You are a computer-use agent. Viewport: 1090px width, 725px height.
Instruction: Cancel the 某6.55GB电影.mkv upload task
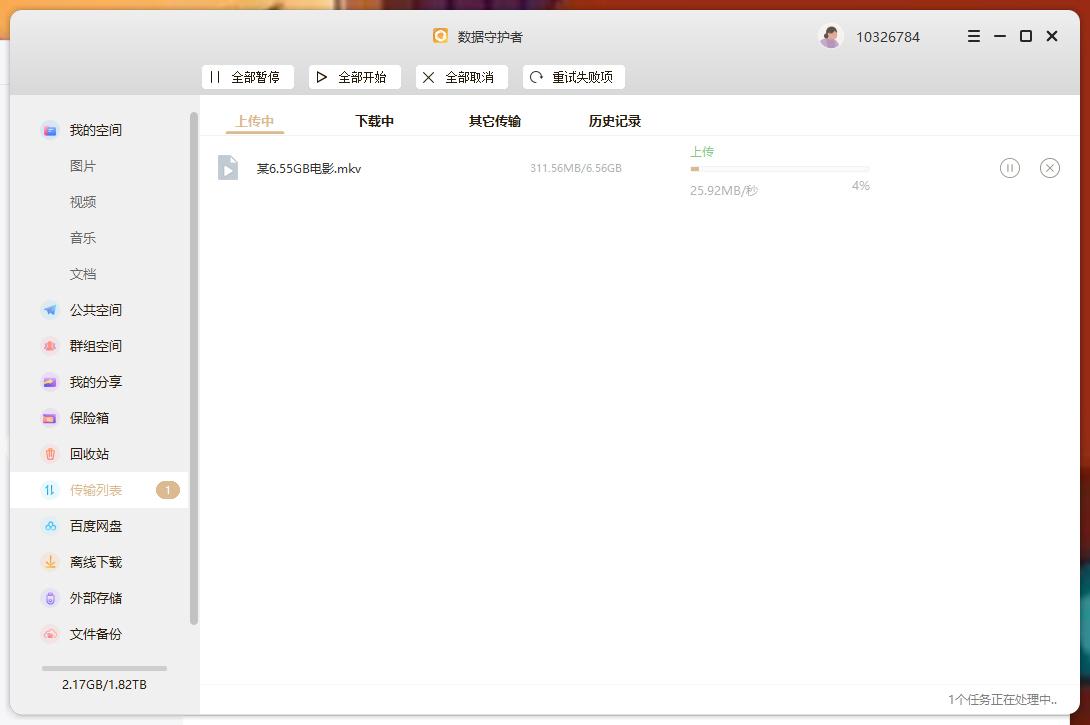pyautogui.click(x=1049, y=168)
